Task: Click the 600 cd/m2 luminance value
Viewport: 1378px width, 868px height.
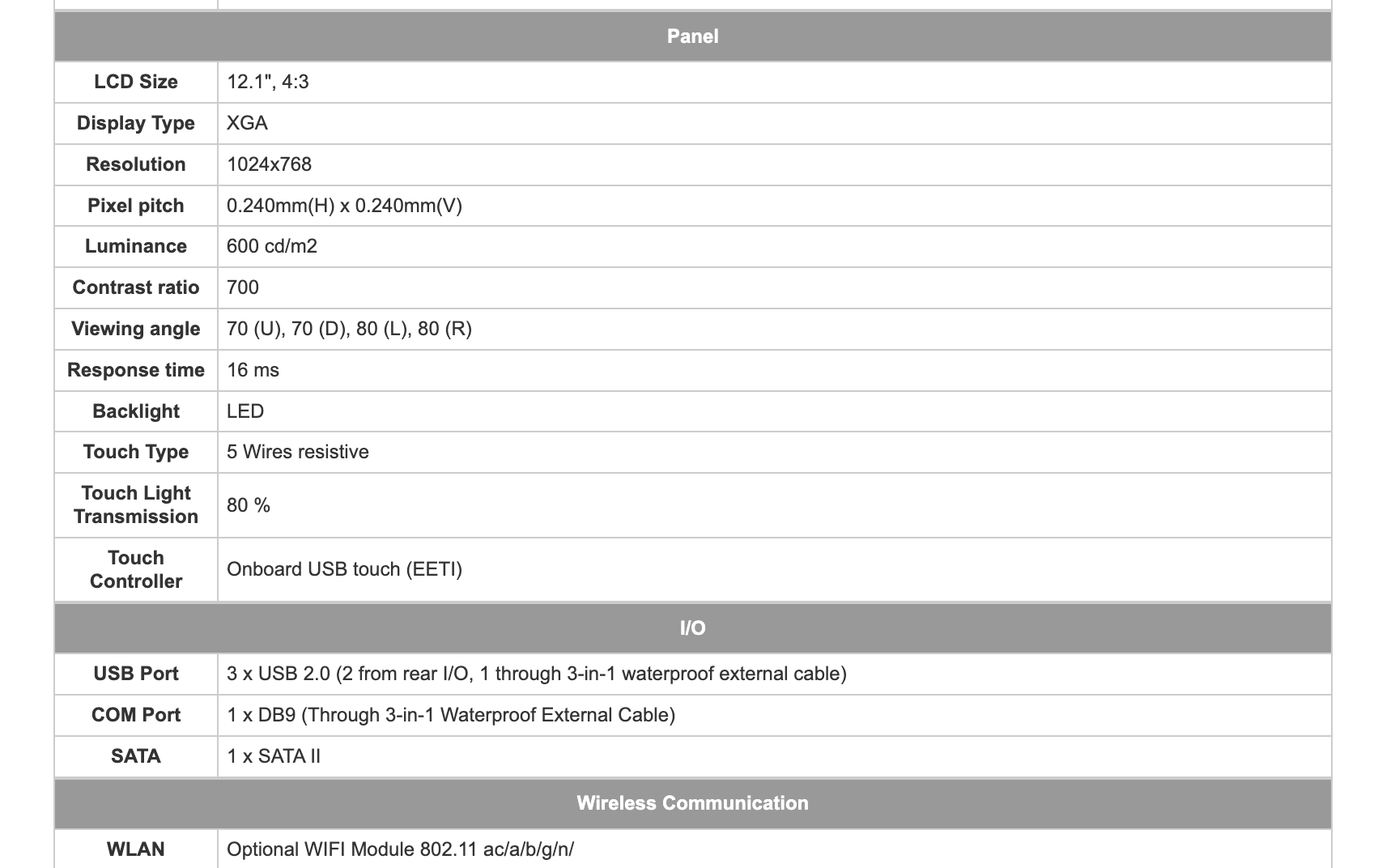Action: click(272, 246)
